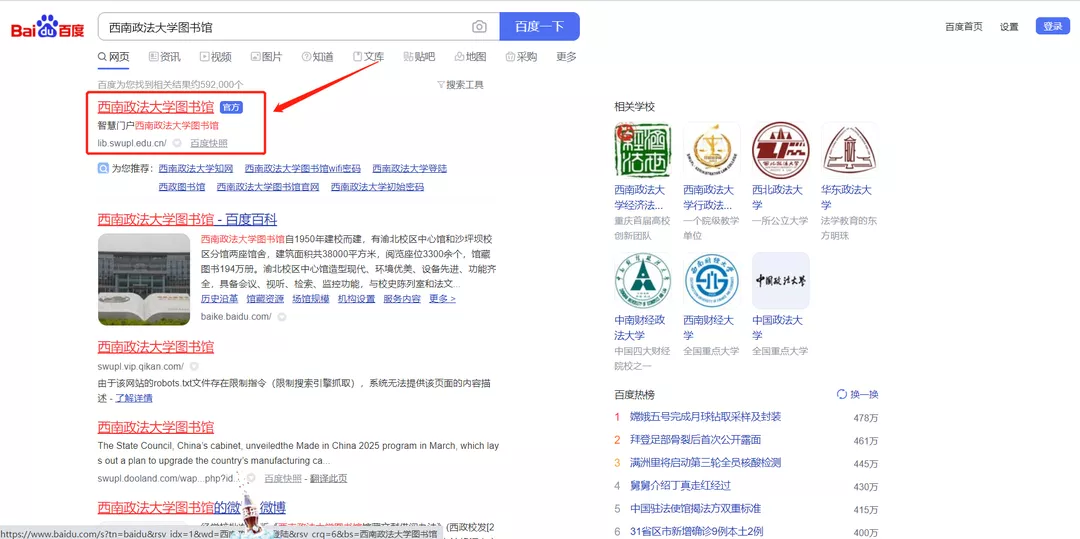1080x539 pixels.
Task: Switch to the 知道 tab
Action: [x=318, y=57]
